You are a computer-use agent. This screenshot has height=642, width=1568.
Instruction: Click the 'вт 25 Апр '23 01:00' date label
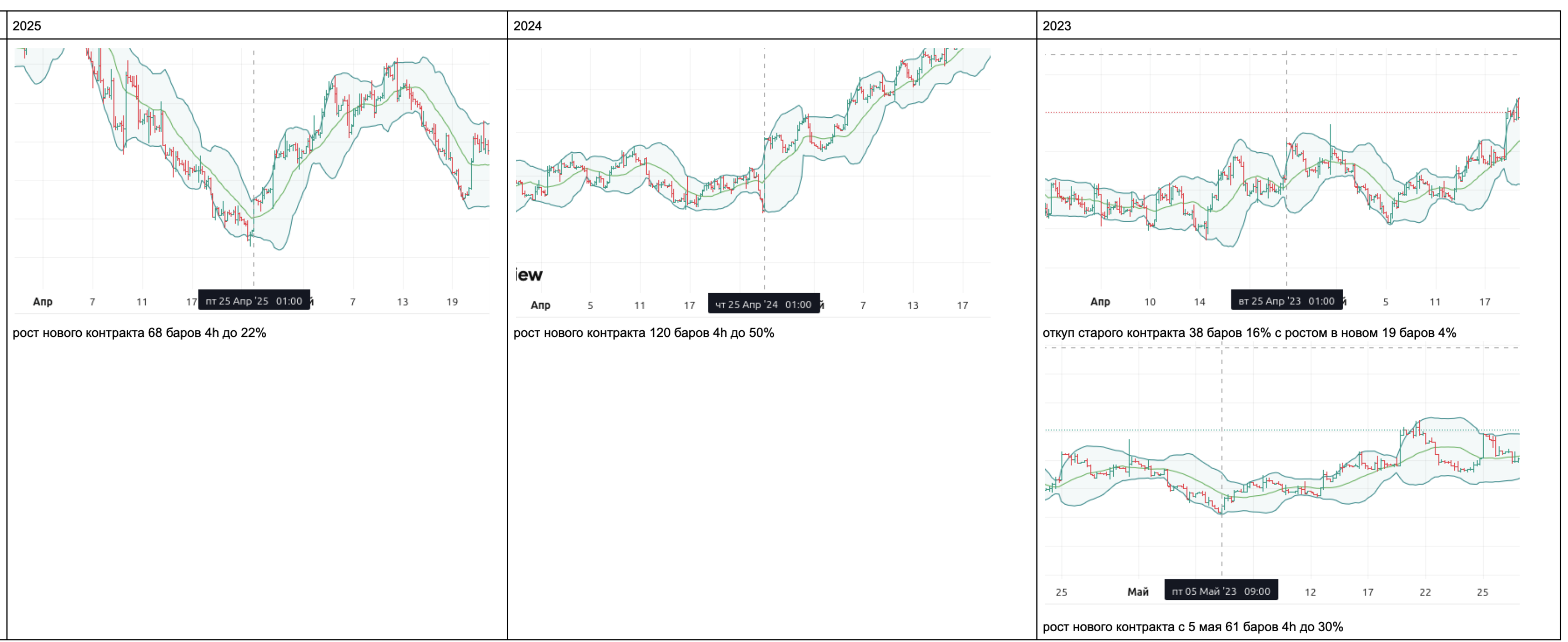(1286, 300)
